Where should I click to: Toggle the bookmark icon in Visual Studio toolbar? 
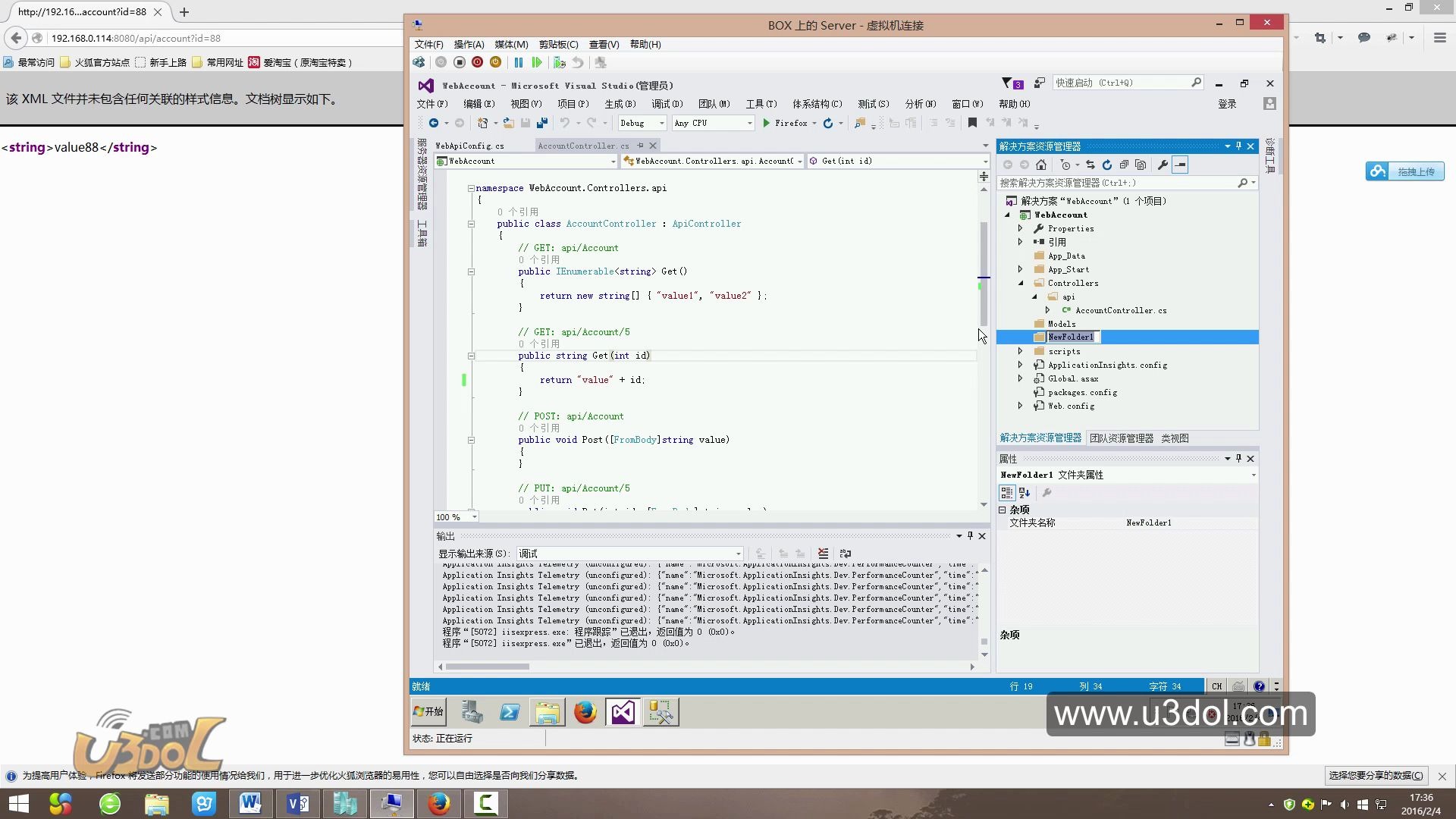coord(972,123)
